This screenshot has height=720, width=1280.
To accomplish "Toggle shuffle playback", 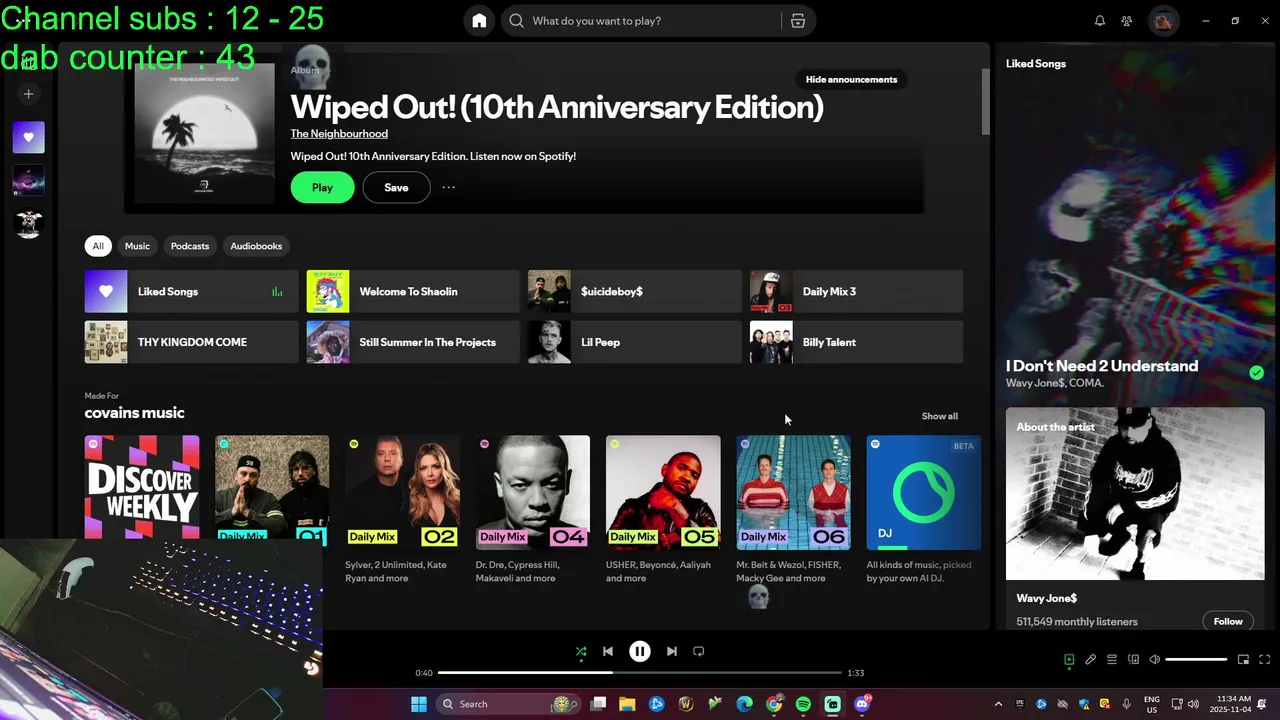I will pyautogui.click(x=581, y=651).
